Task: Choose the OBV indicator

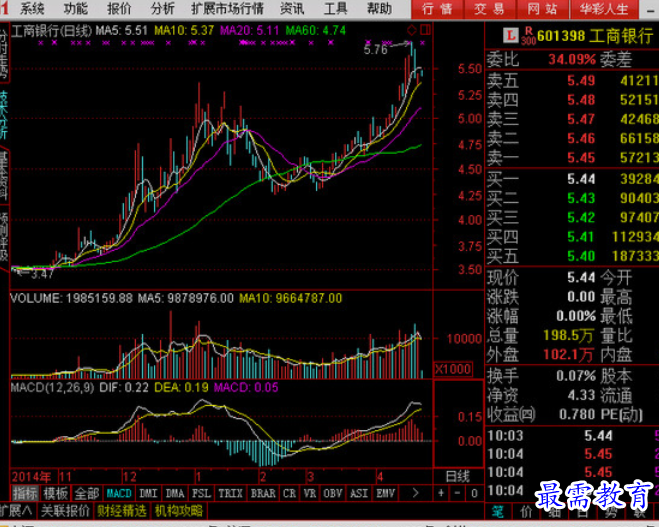Action: (x=333, y=493)
